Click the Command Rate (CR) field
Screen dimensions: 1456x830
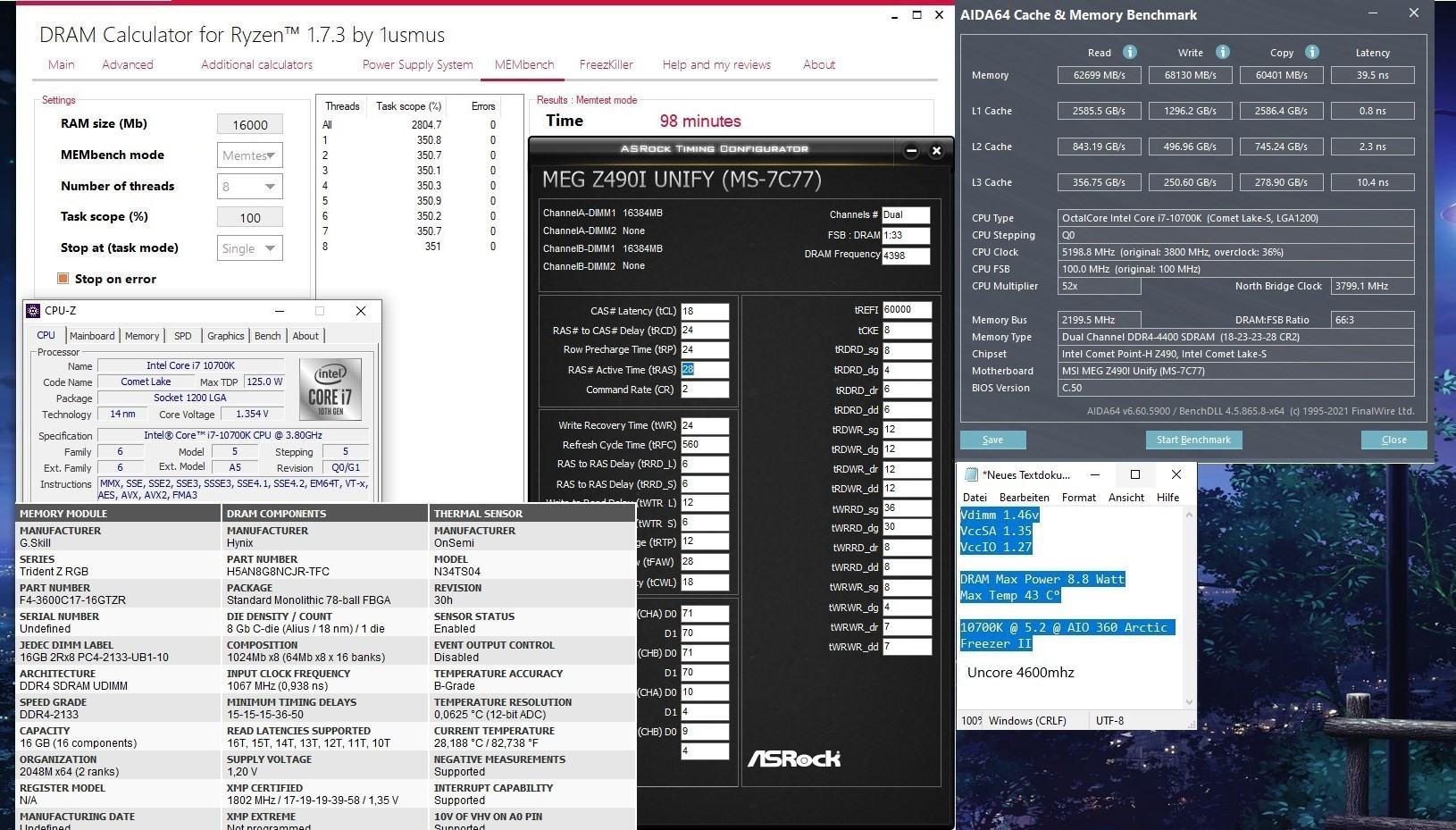tap(705, 390)
